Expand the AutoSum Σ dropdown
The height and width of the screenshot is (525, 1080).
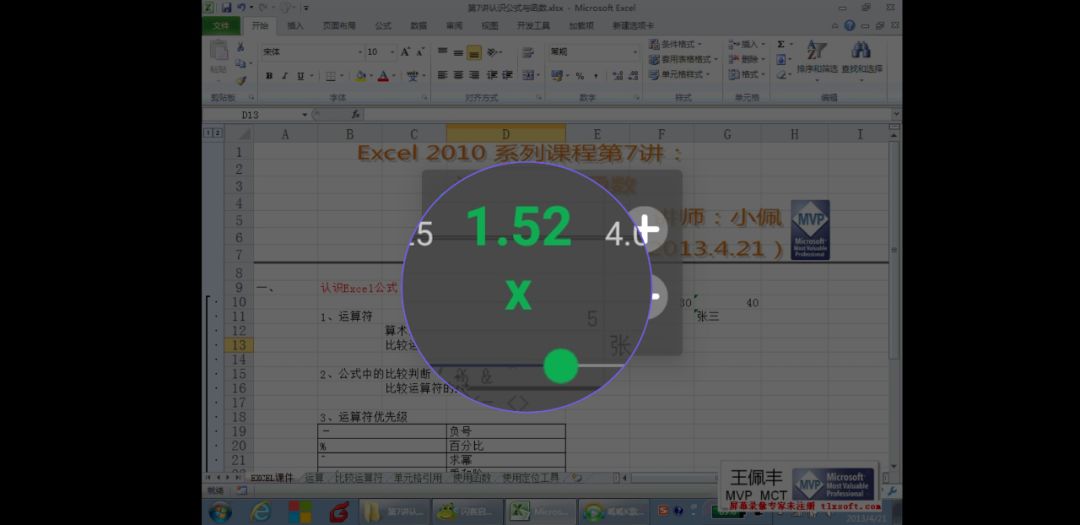[x=791, y=44]
